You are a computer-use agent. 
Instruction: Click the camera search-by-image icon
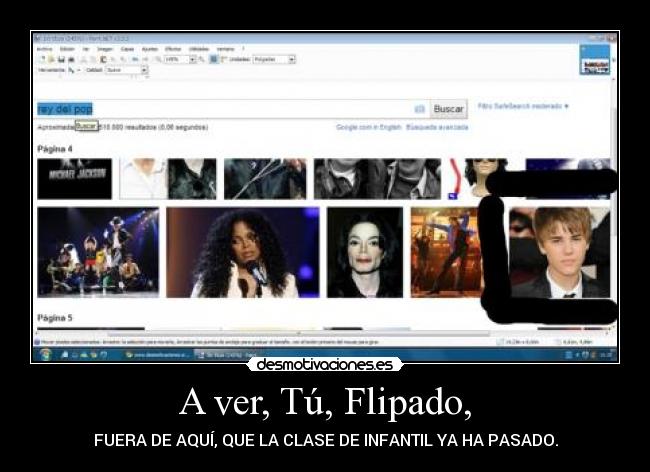pyautogui.click(x=420, y=109)
